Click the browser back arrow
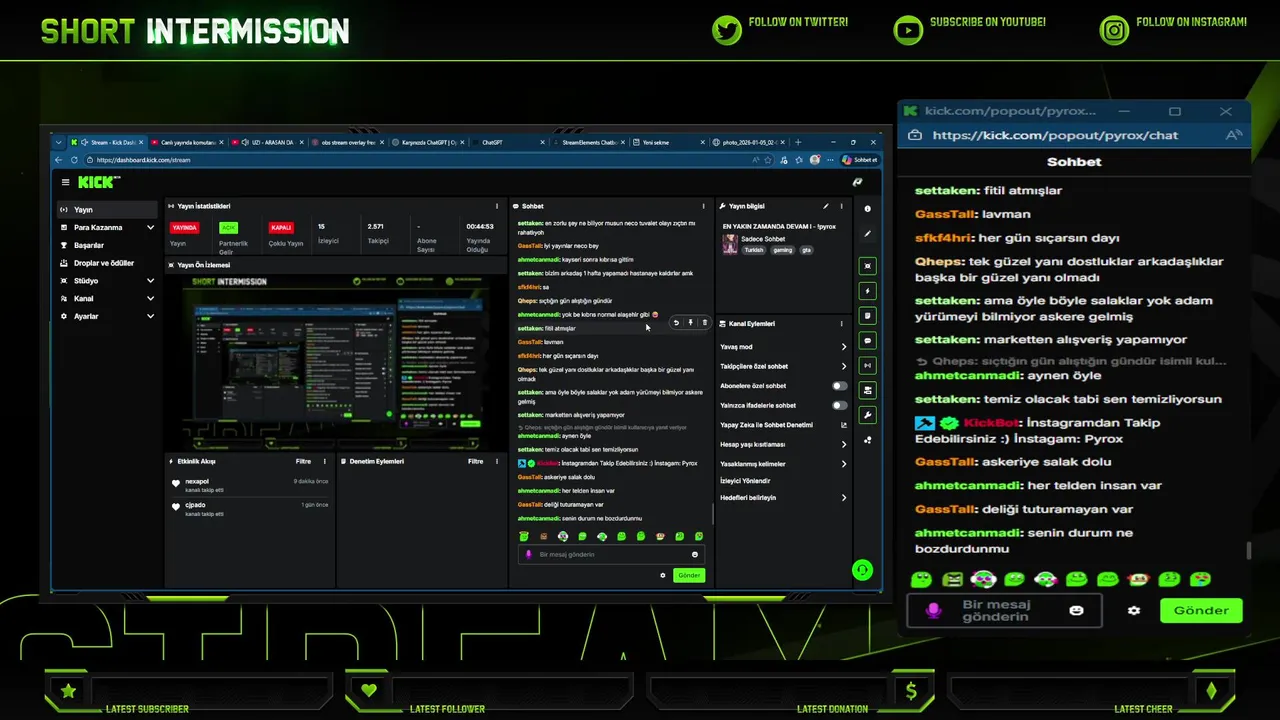 [x=59, y=160]
